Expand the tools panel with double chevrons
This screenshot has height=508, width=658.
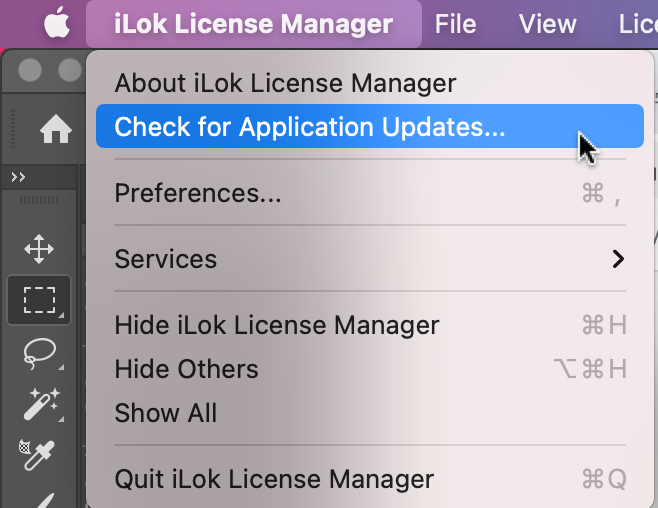[x=18, y=177]
